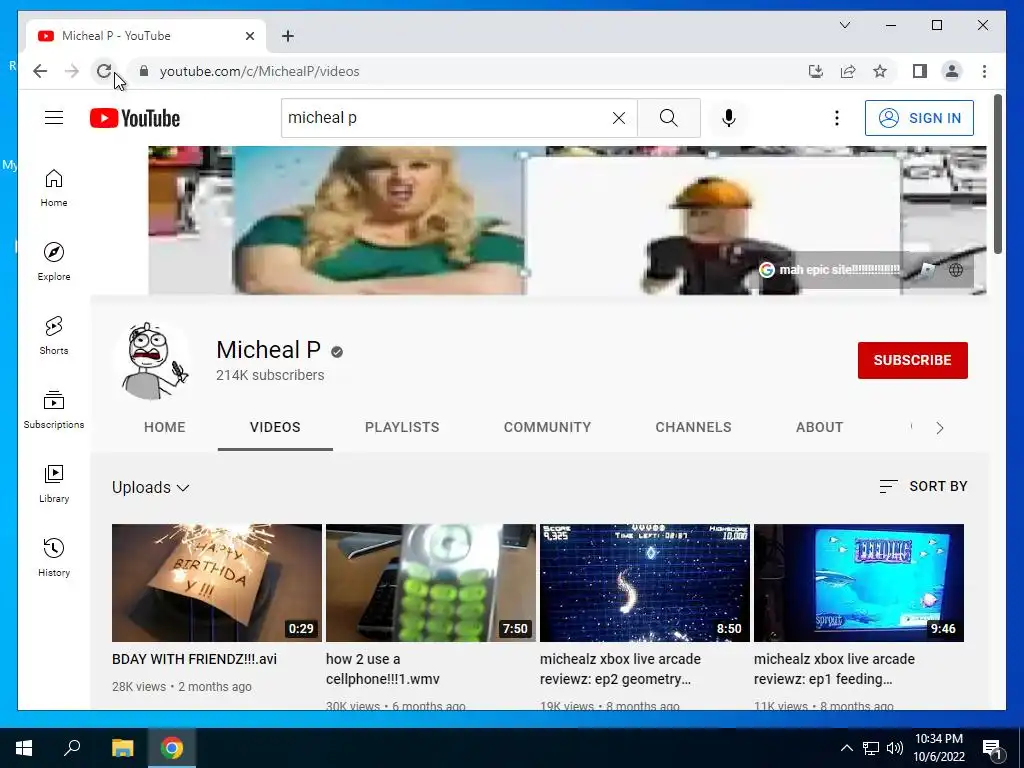Viewport: 1024px width, 768px height.
Task: Open File Explorer from the taskbar
Action: [122, 748]
